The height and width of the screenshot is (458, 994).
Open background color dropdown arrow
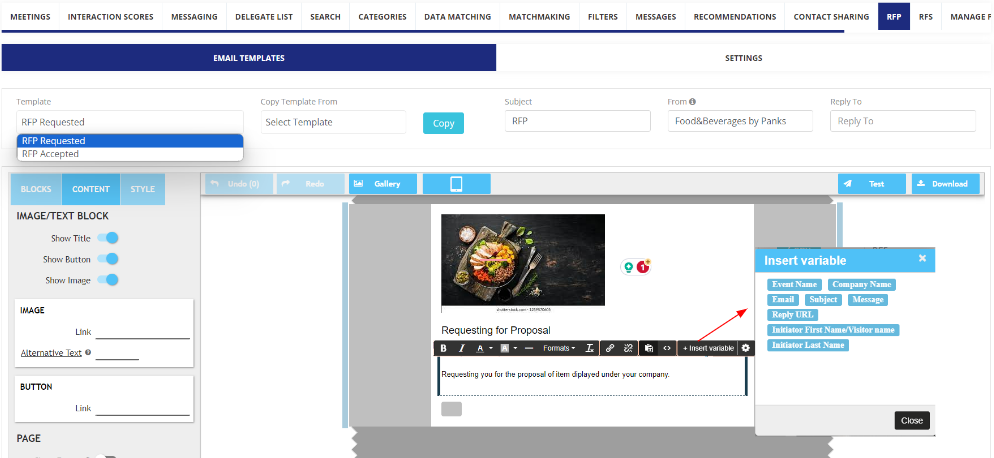click(515, 348)
